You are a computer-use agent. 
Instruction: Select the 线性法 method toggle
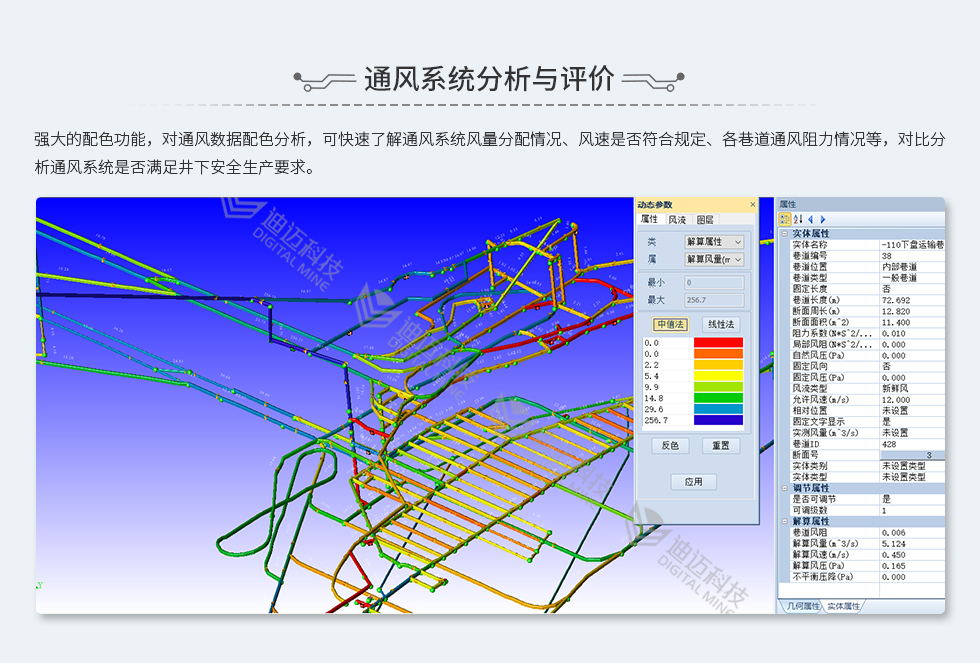click(719, 324)
